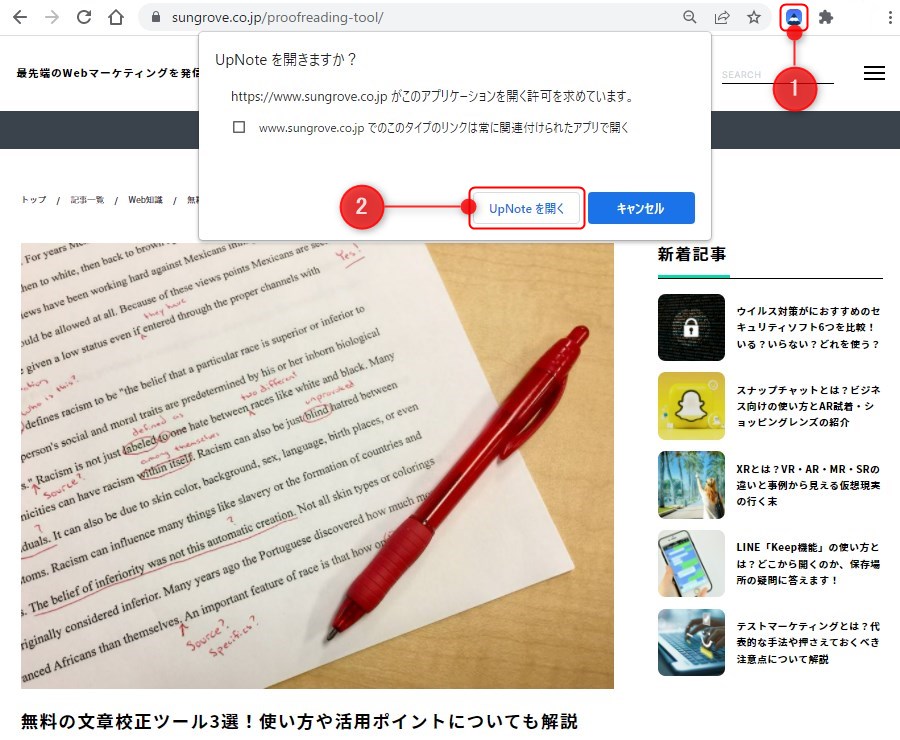Open the site hamburger menu
900x740 pixels.
874,73
